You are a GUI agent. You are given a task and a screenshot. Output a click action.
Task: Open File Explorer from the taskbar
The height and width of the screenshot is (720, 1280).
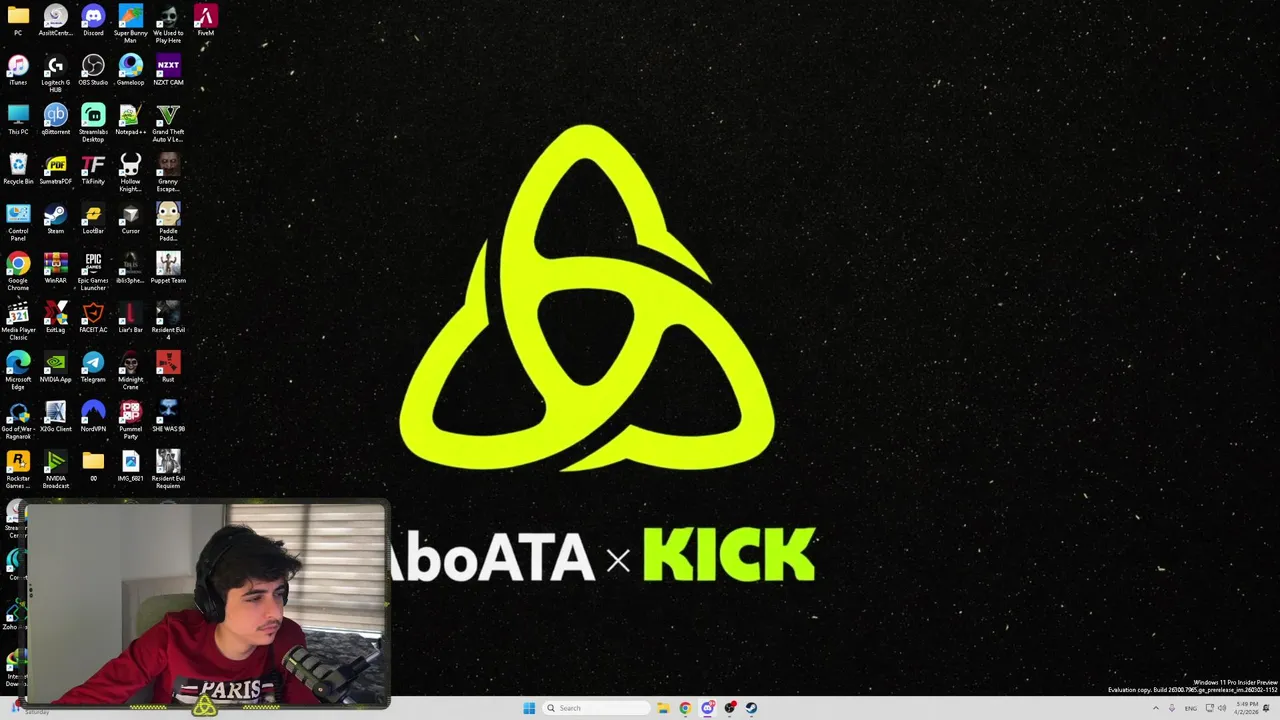662,708
